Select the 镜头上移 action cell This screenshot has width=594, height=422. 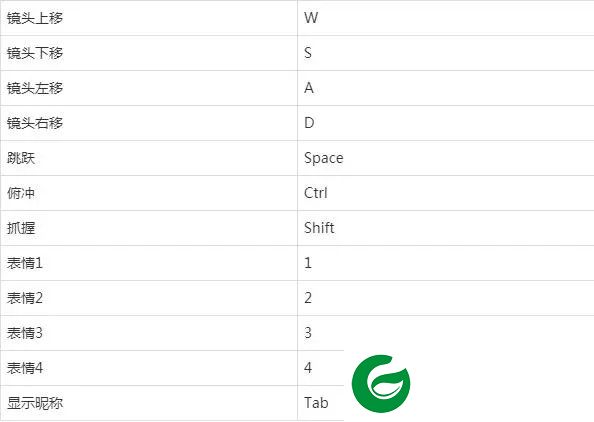pyautogui.click(x=148, y=18)
